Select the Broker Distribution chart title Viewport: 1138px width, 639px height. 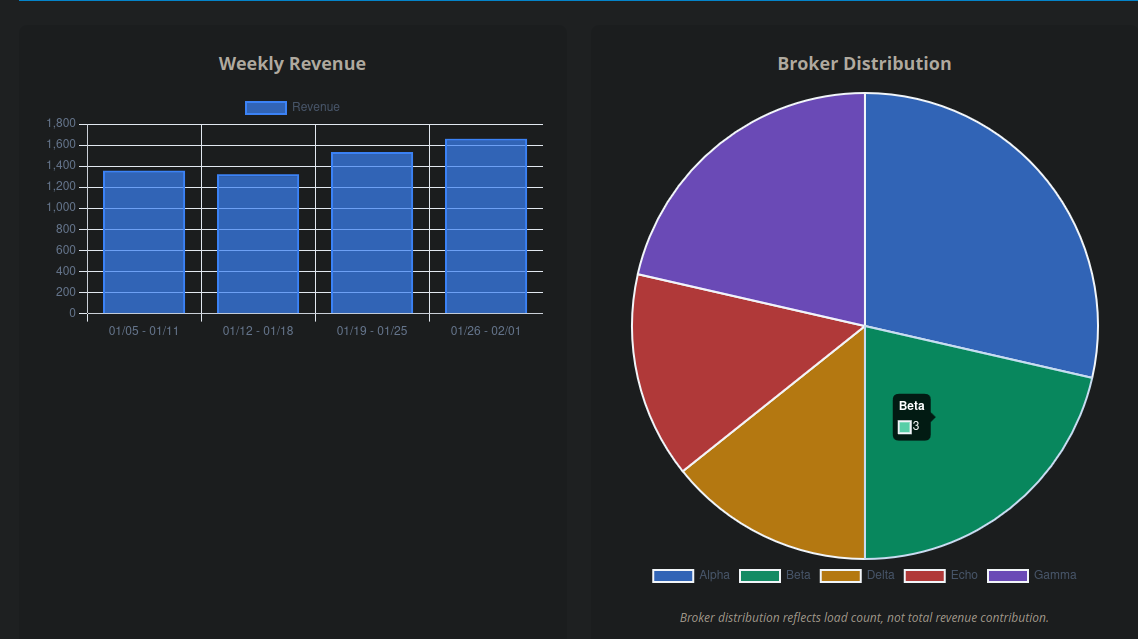click(x=864, y=63)
